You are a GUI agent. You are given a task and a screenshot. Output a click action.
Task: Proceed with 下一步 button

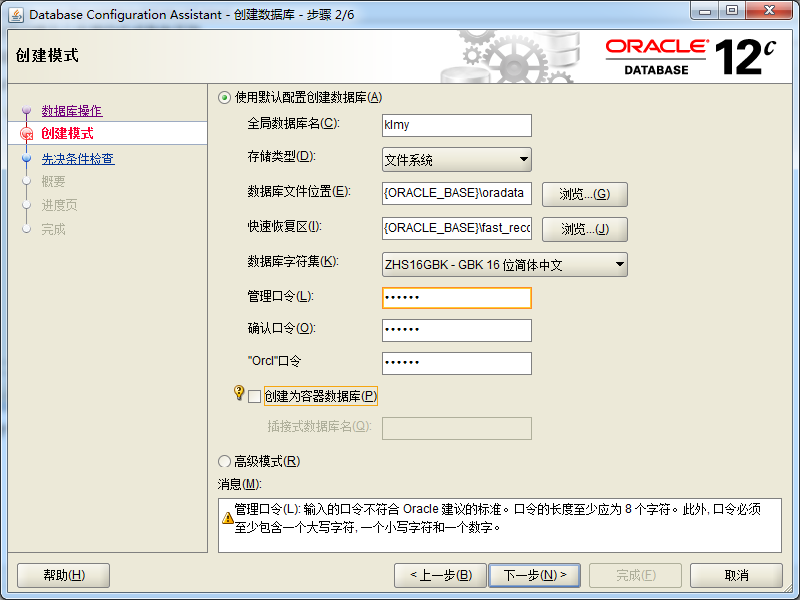(x=535, y=576)
